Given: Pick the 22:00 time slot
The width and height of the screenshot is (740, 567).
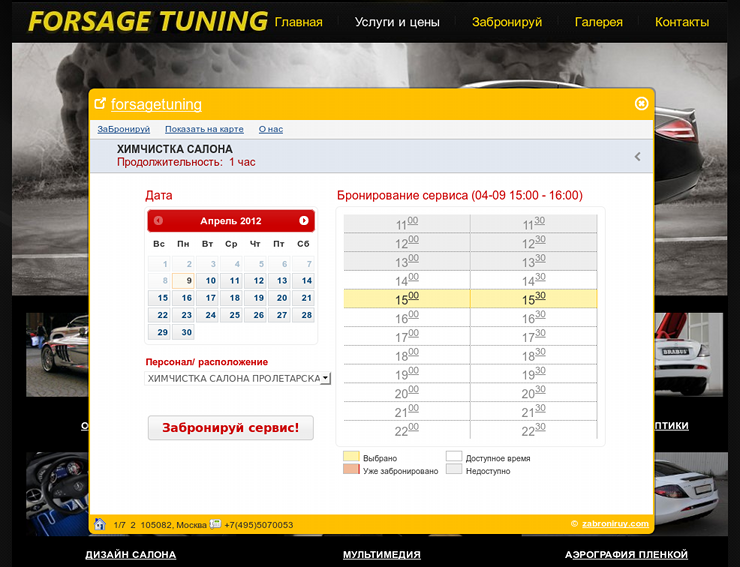Looking at the screenshot, I should coord(407,430).
